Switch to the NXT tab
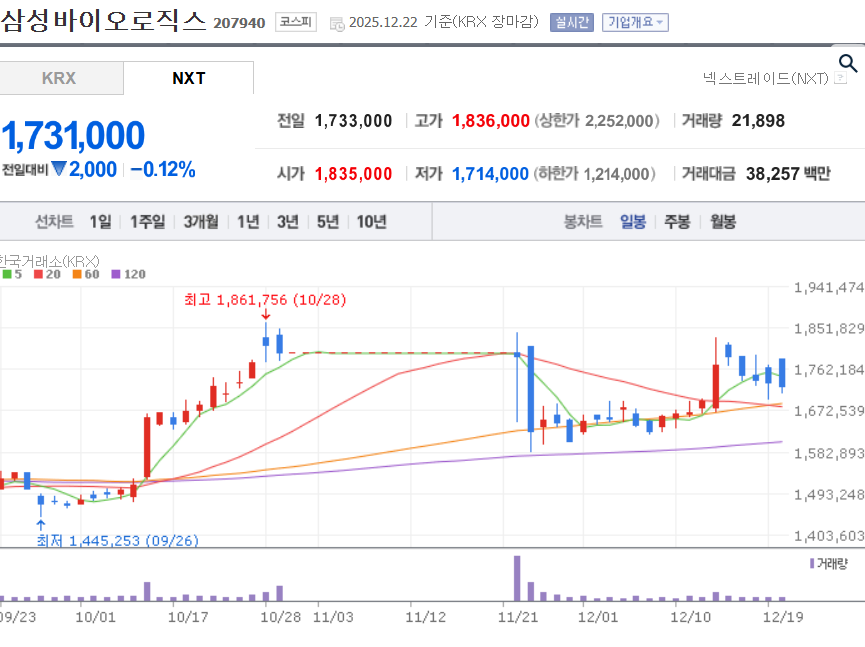This screenshot has height=647, width=865. 189,78
